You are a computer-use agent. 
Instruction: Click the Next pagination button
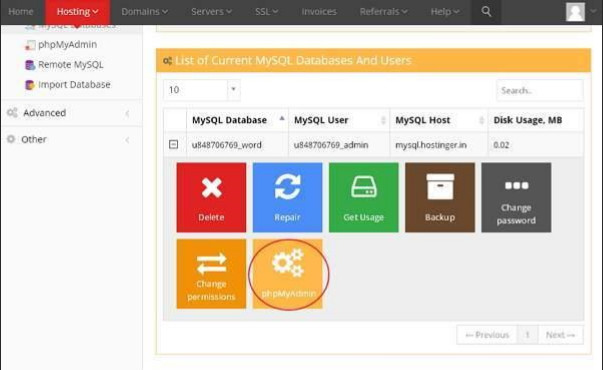click(560, 335)
